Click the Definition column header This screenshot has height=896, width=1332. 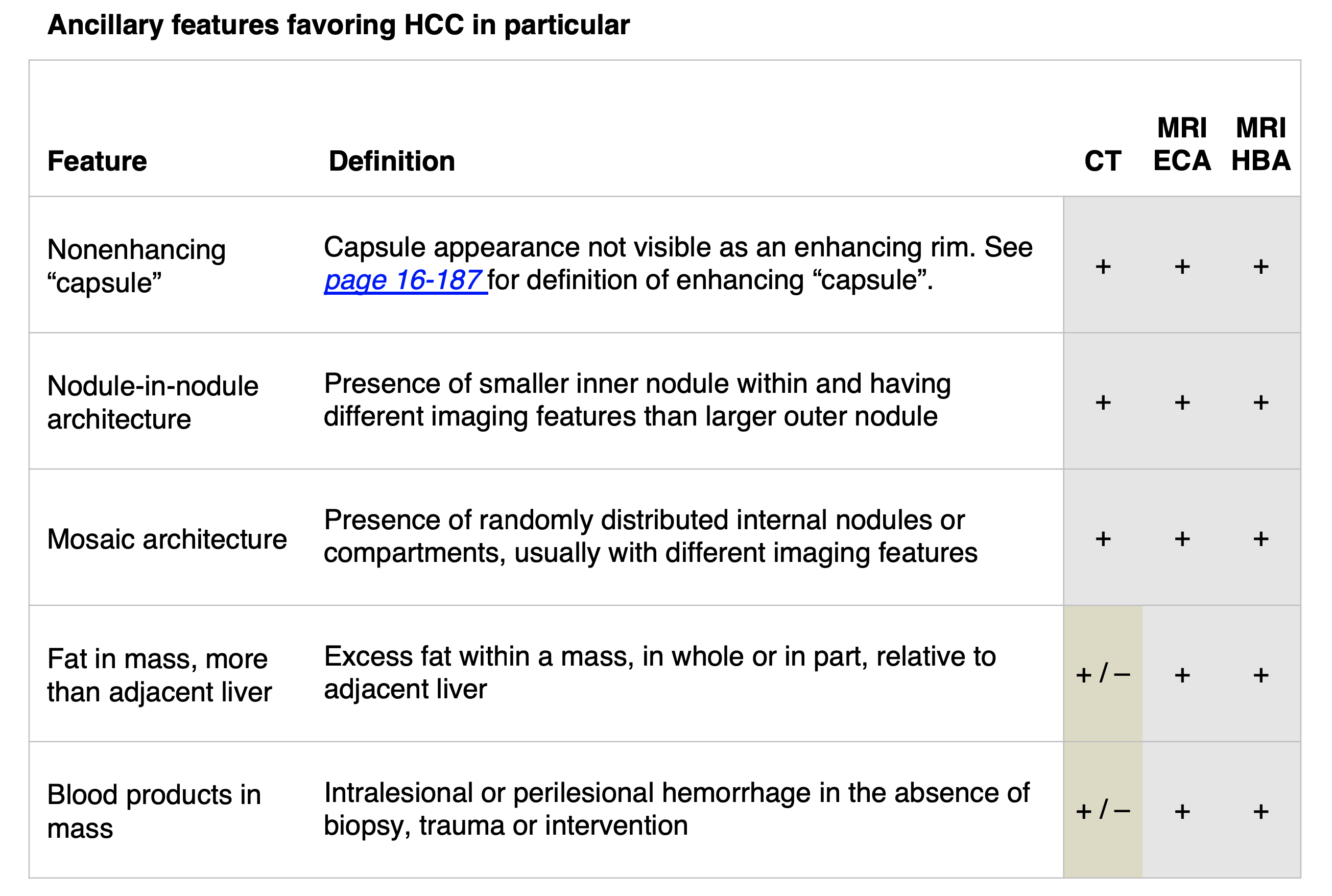(392, 161)
